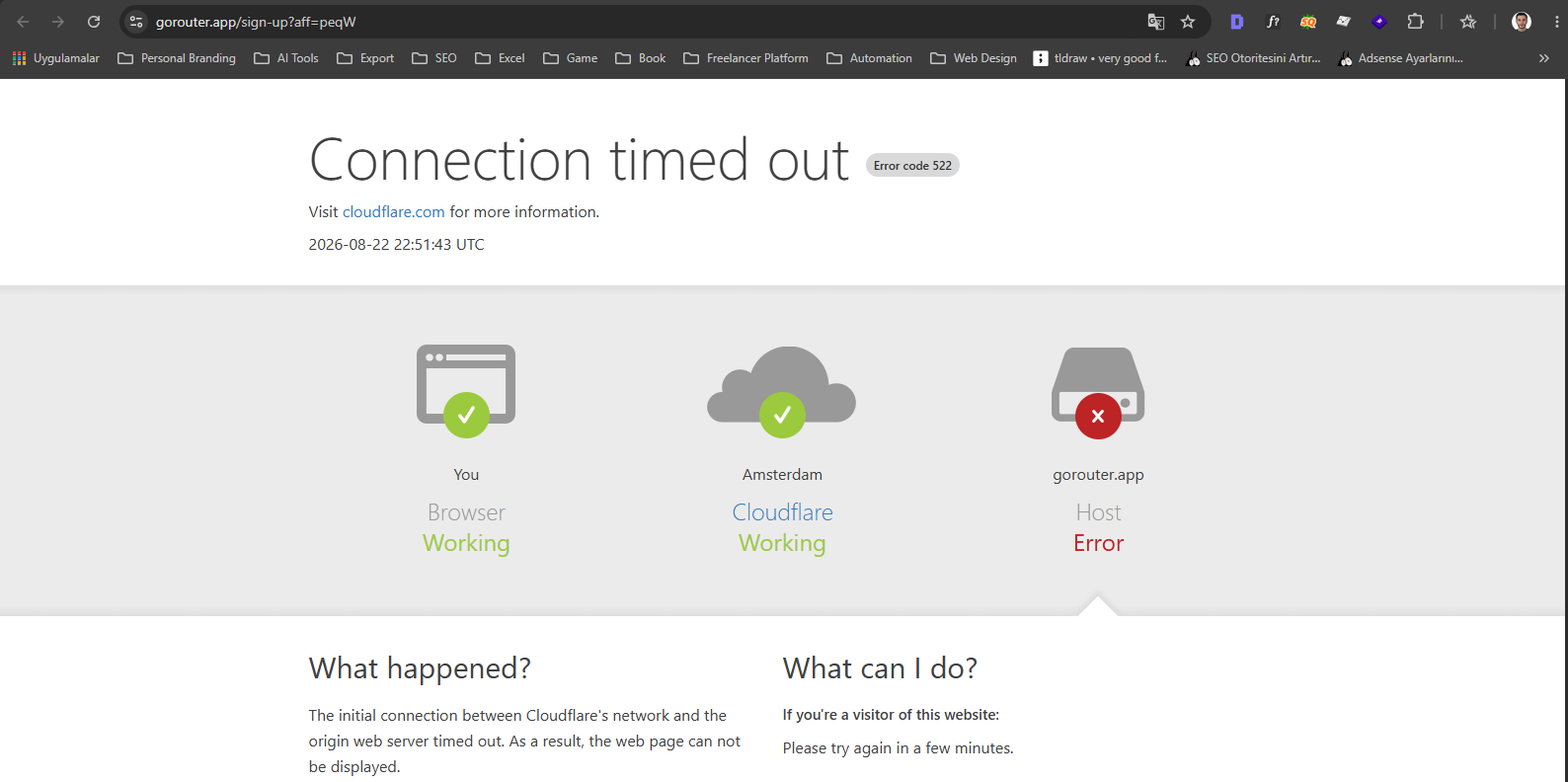Open the Personal Branding bookmark folder
The image size is (1568, 782).
pos(177,58)
